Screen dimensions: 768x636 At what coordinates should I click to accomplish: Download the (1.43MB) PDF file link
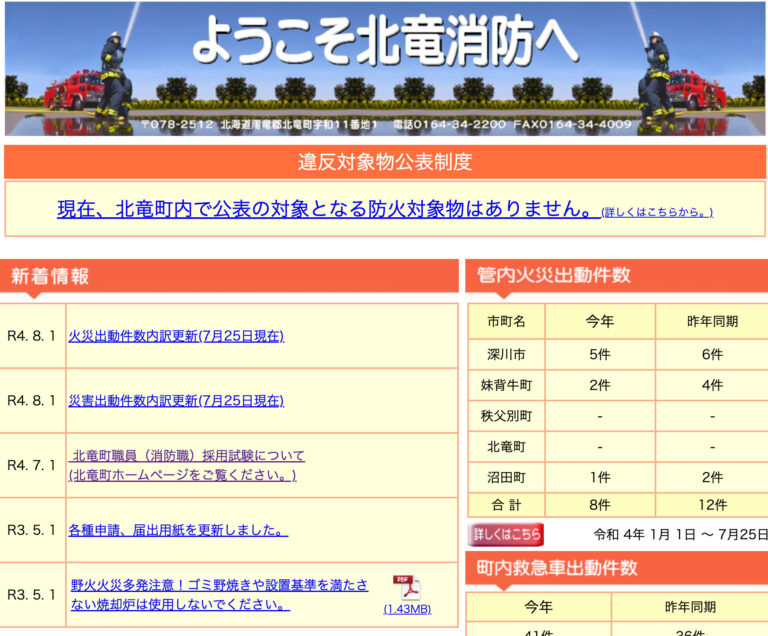(x=407, y=609)
